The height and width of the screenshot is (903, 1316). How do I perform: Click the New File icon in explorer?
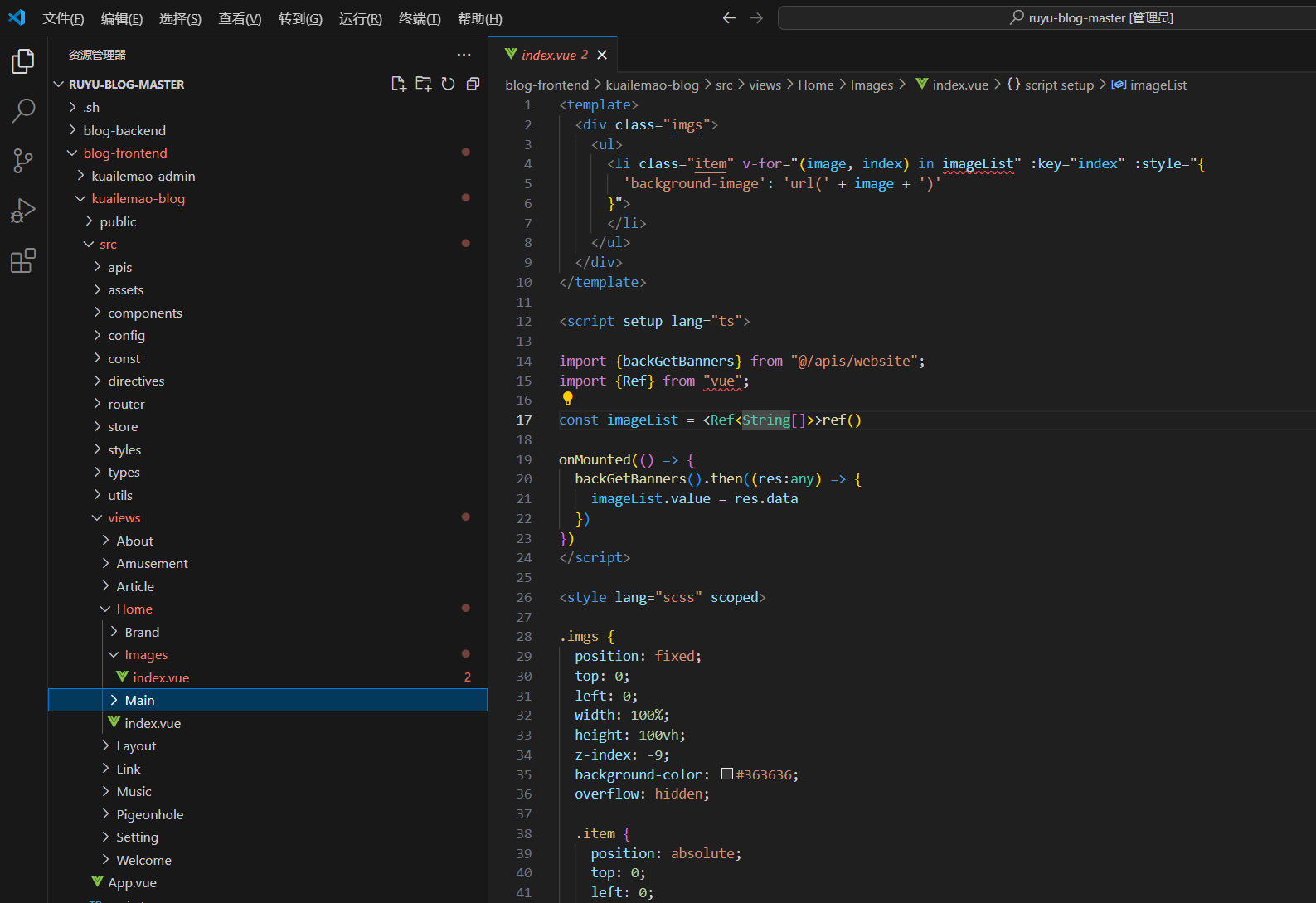pyautogui.click(x=399, y=84)
